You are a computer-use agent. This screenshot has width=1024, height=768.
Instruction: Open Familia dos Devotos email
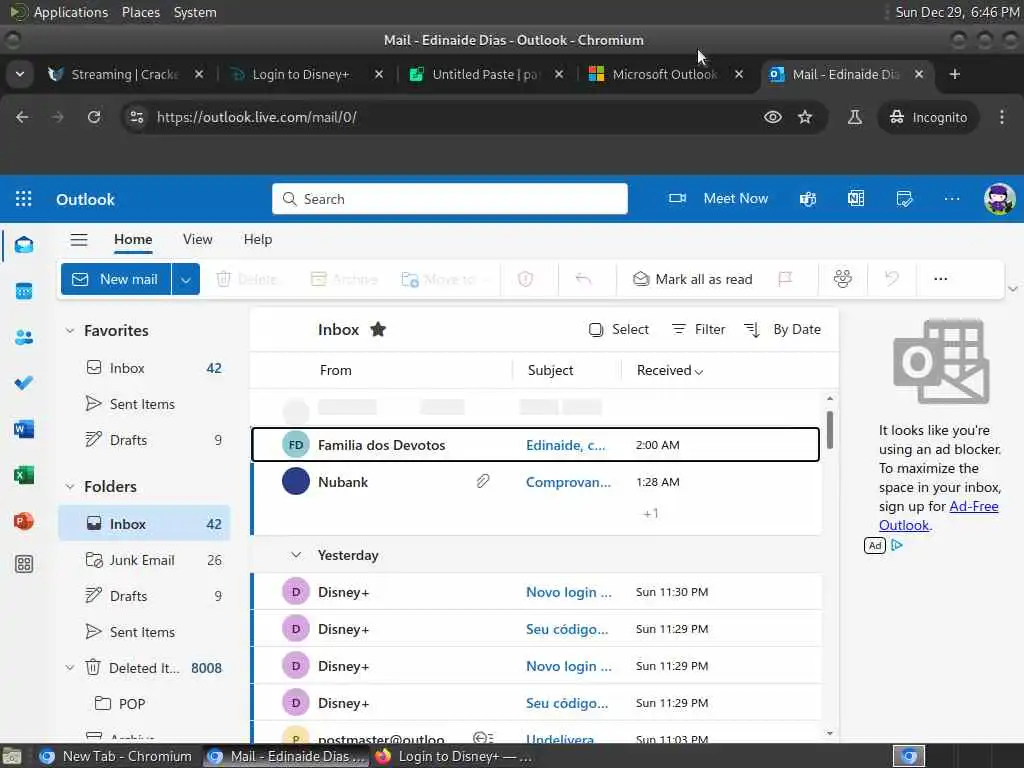[536, 445]
